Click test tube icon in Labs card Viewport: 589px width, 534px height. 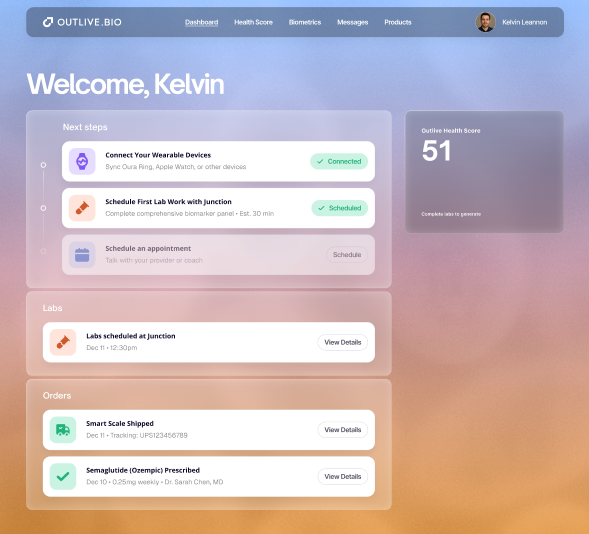click(x=63, y=342)
